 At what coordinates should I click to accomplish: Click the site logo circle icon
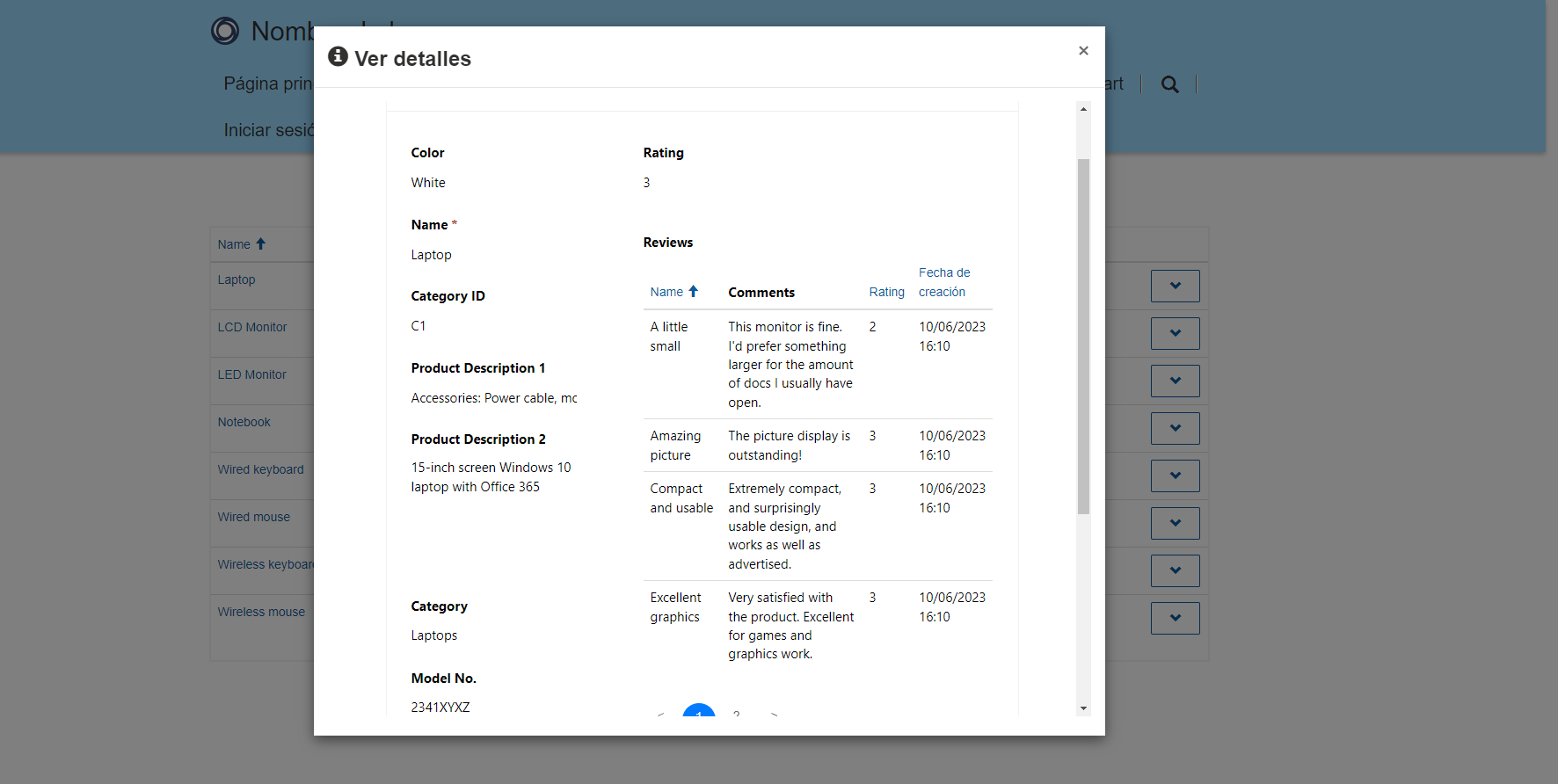point(225,31)
